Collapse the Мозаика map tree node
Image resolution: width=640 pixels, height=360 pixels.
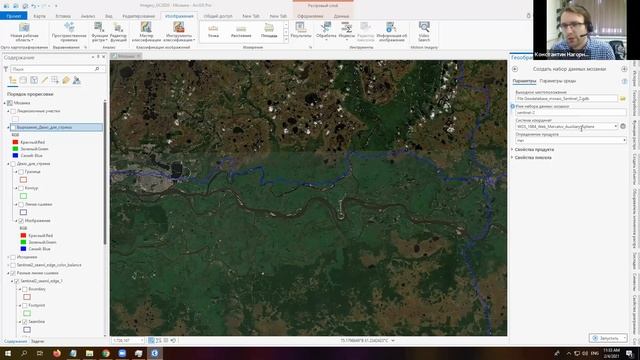click(4, 103)
